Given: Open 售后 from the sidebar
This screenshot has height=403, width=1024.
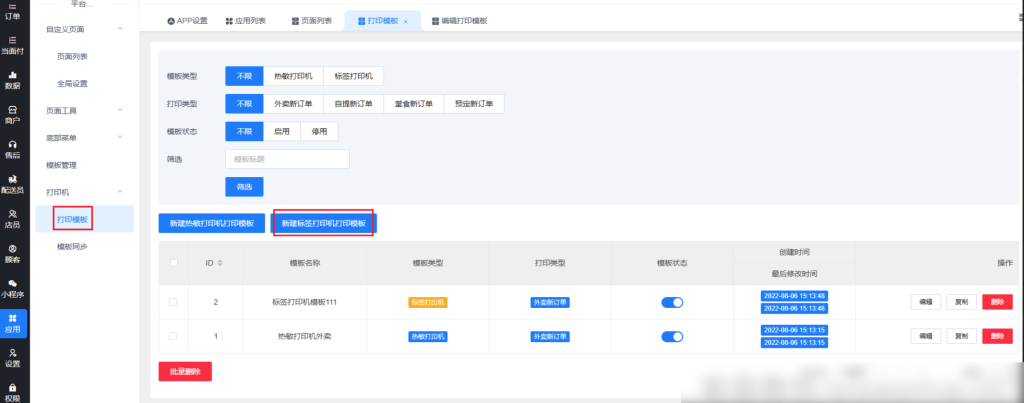Looking at the screenshot, I should pos(12,149).
